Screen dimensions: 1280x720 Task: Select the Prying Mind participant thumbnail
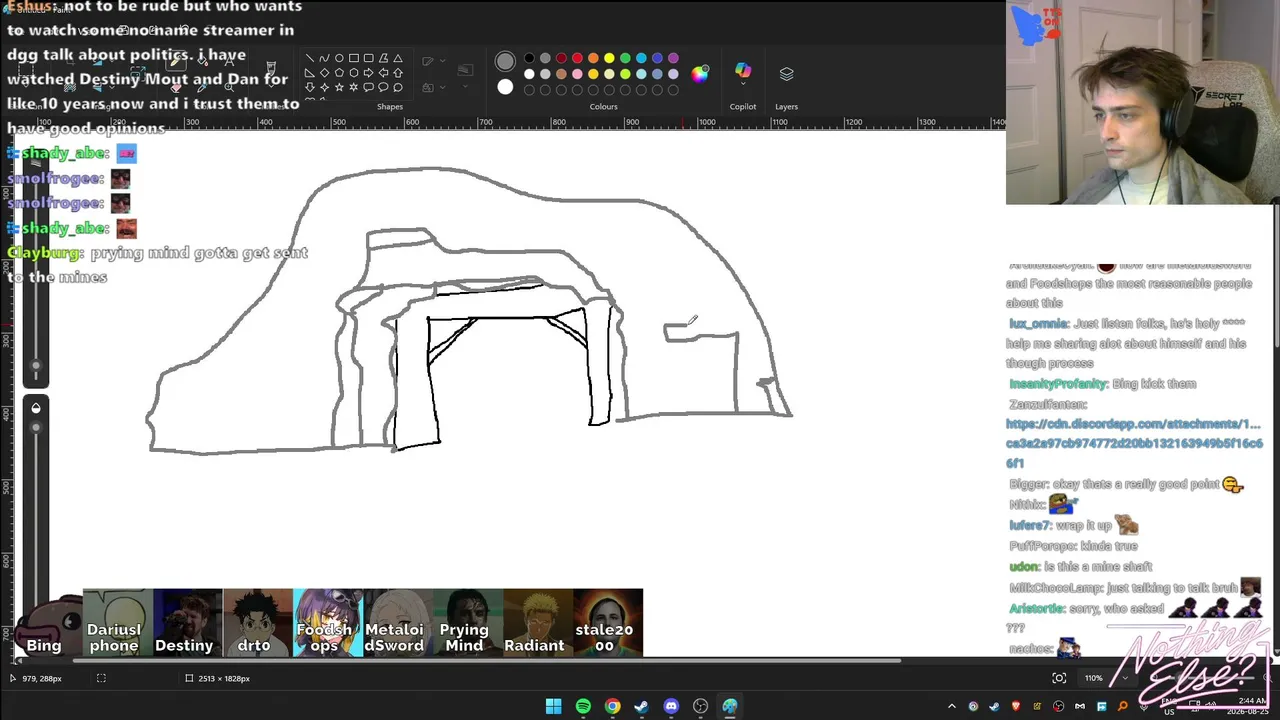467,623
